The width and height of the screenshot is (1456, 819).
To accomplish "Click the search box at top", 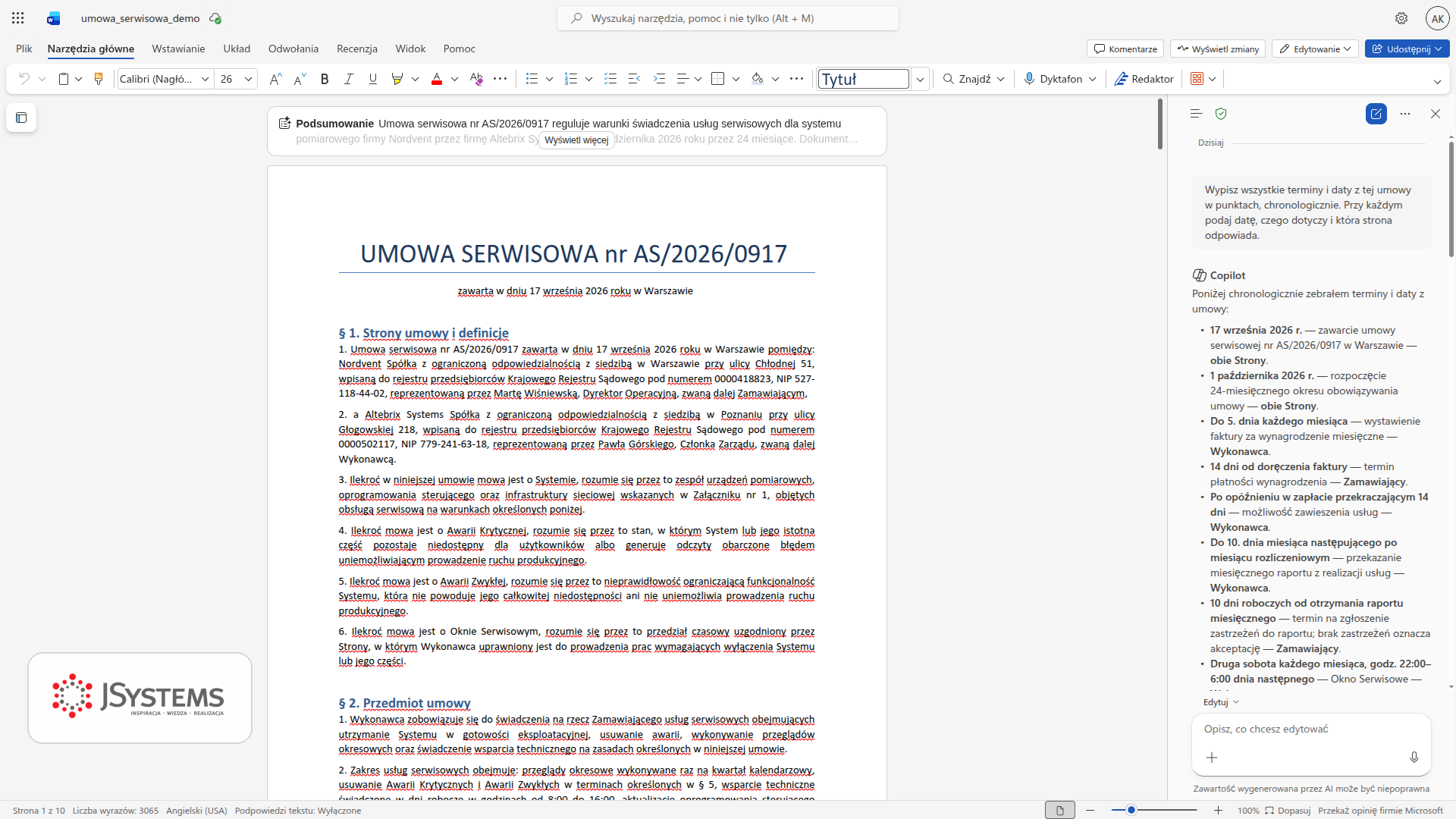I will [728, 18].
